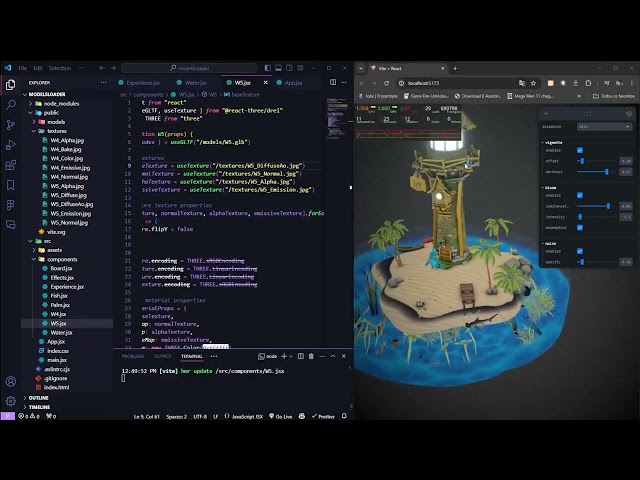Image resolution: width=640 pixels, height=480 pixels.
Task: Switch to the App.jsx tab
Action: point(293,82)
